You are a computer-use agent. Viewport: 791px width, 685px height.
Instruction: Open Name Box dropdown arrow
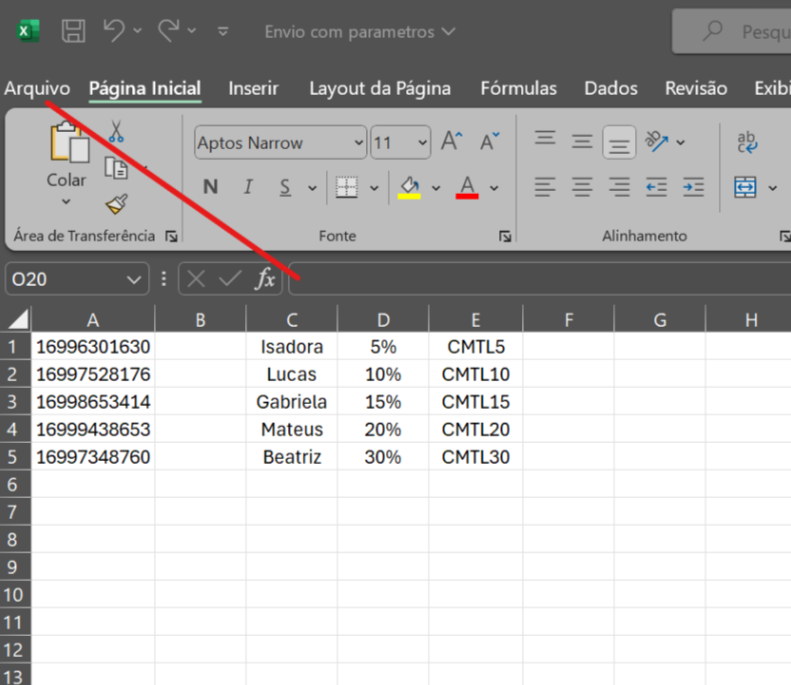(134, 279)
